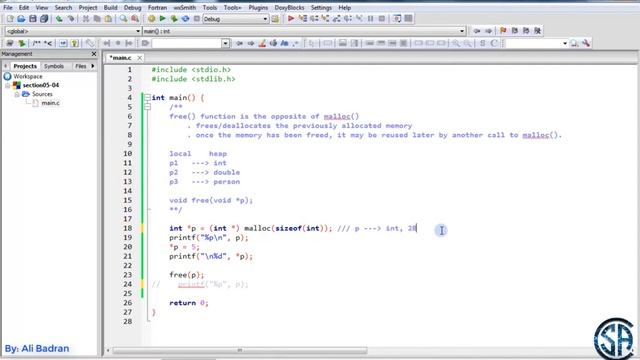Open the Replace dialog
This screenshot has height=360, width=640.
pos(135,19)
